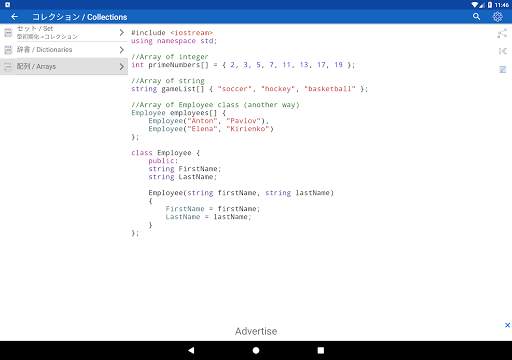Select the 配列 / Arrays topic

64,66
